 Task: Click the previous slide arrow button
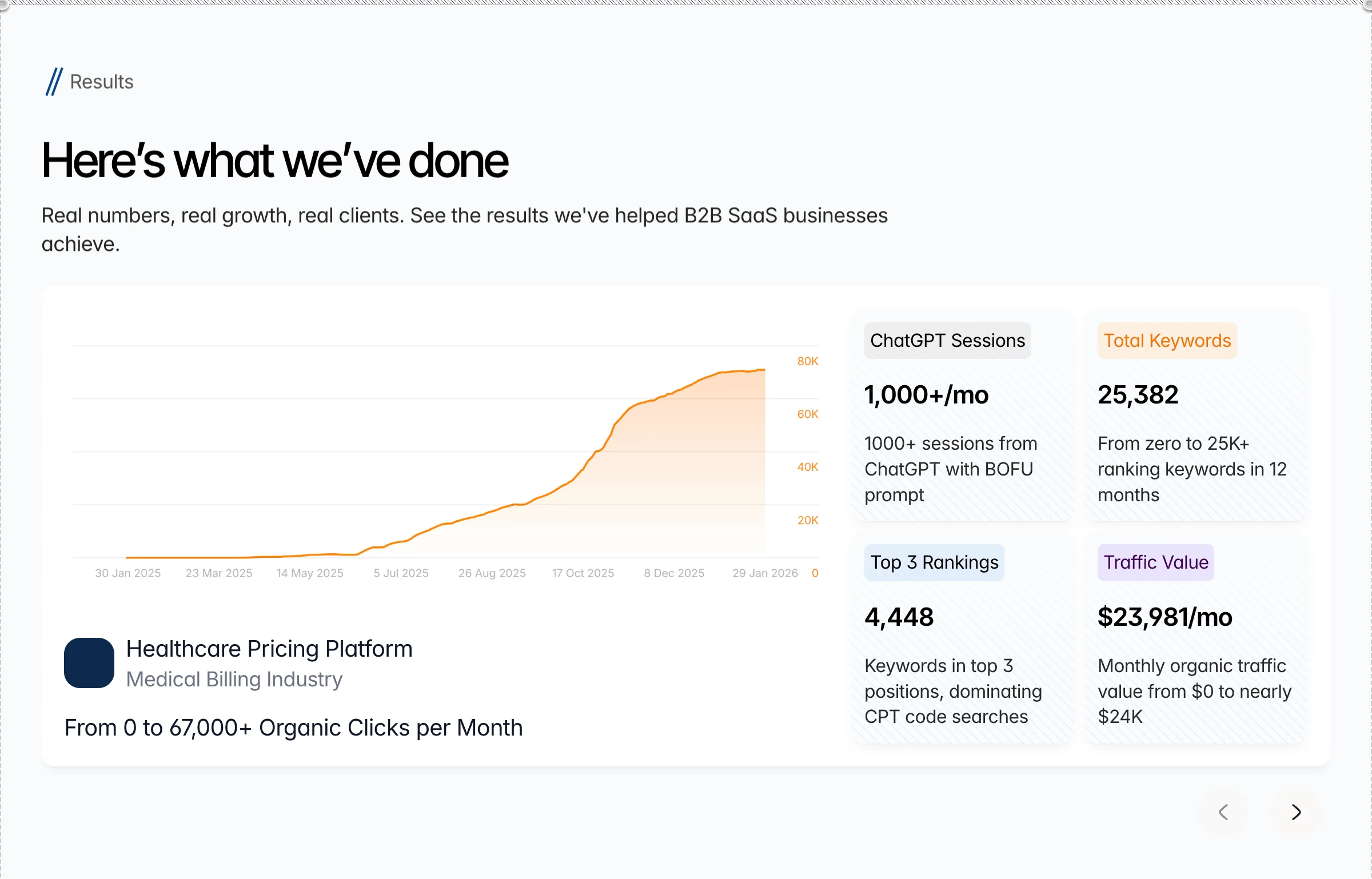1223,812
